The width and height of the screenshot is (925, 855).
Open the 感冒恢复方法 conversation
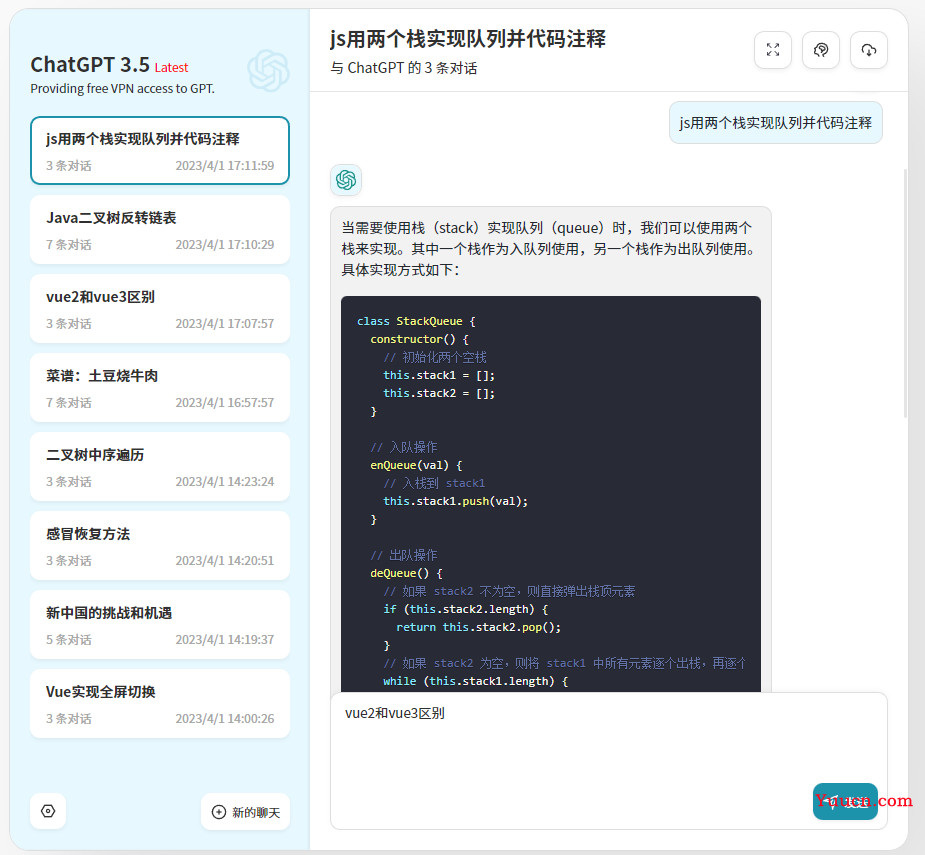160,546
